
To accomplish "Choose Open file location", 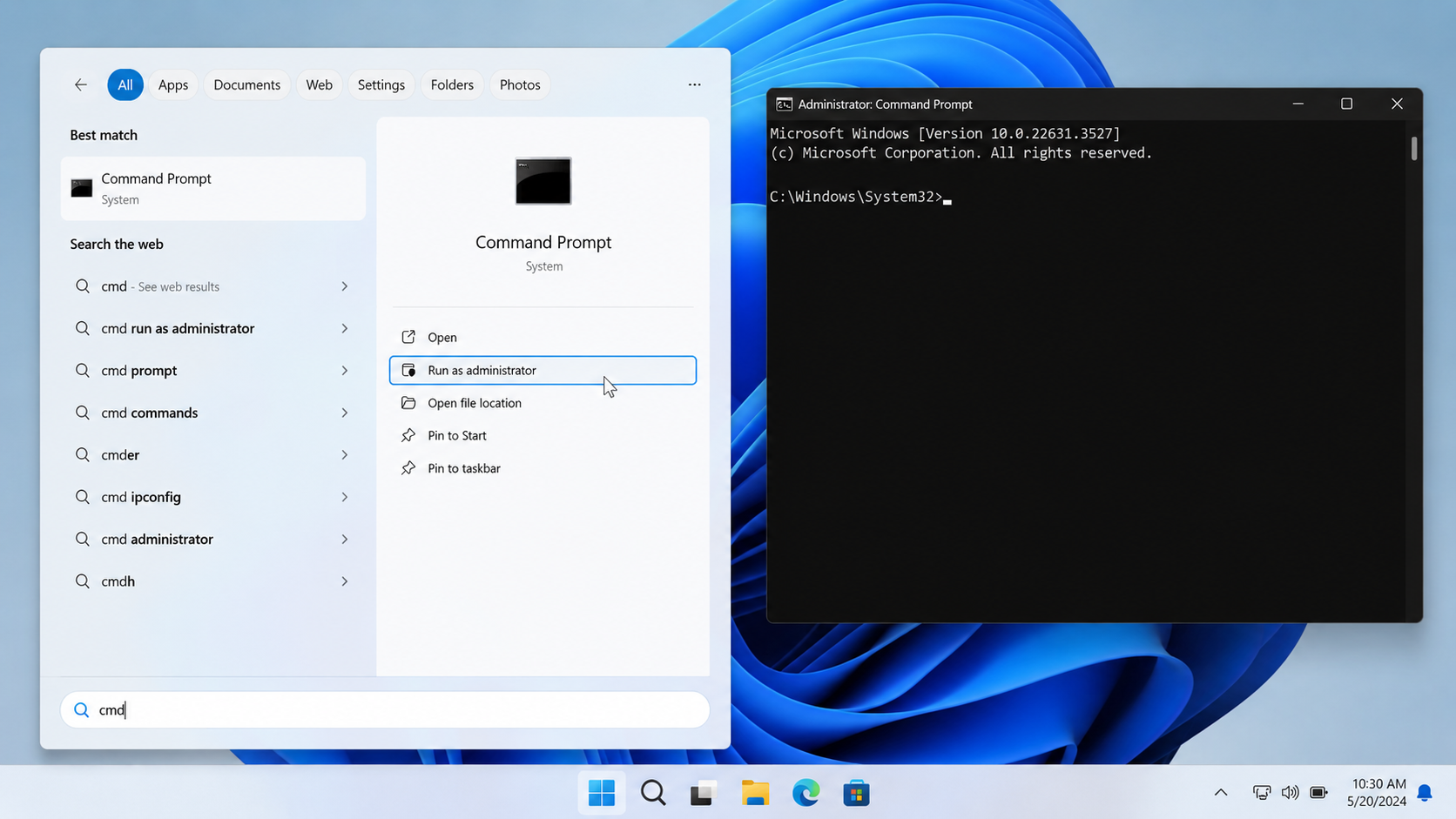I will [543, 403].
